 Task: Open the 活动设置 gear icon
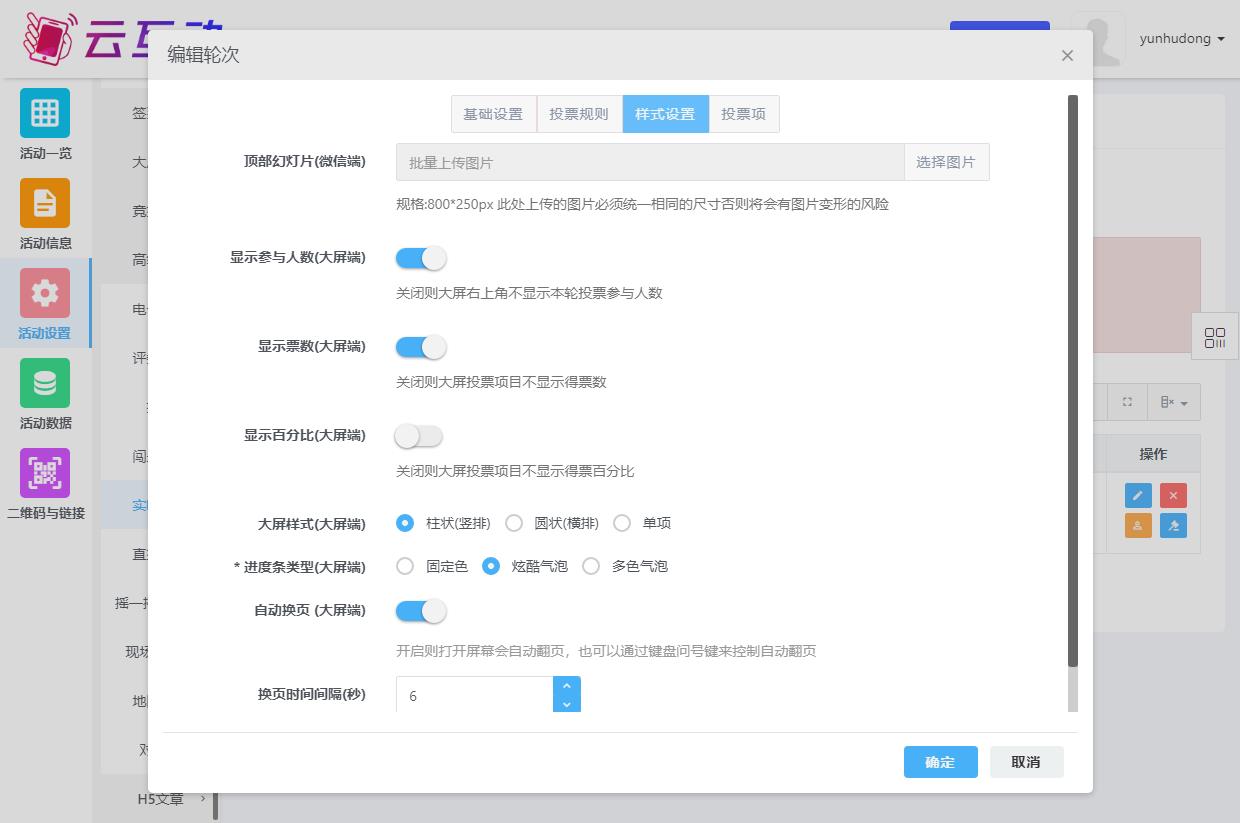(45, 293)
